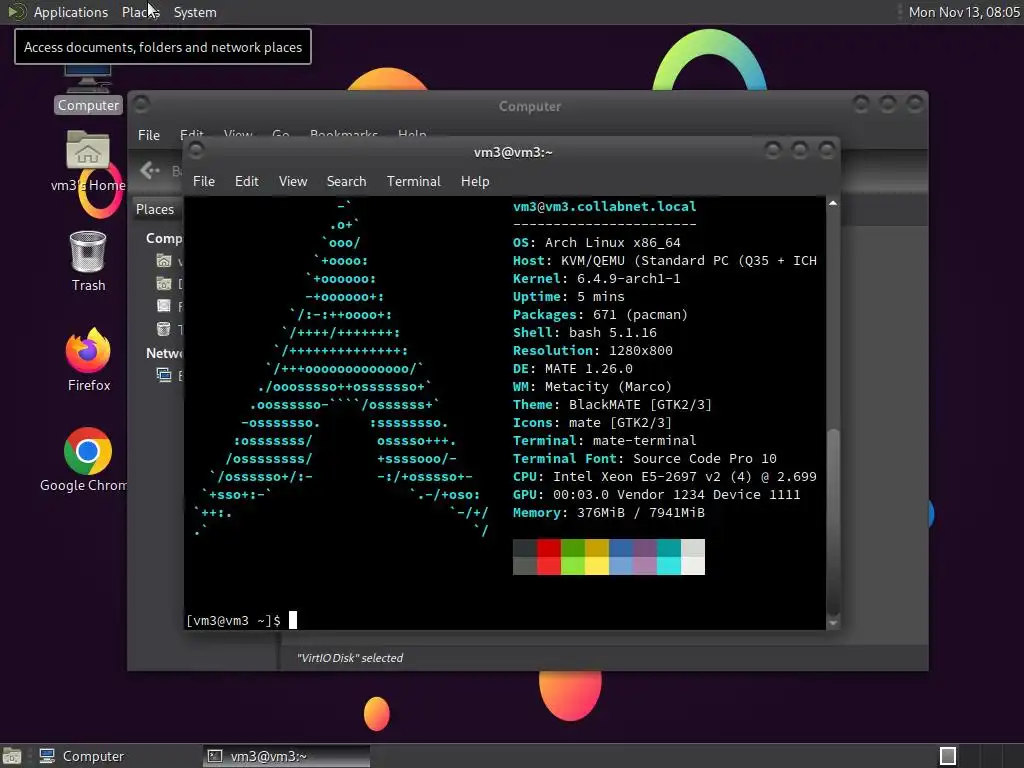Click the "Memory: 376MiB / 7941MiB" line
Screen dimensions: 1024x768
coord(609,513)
